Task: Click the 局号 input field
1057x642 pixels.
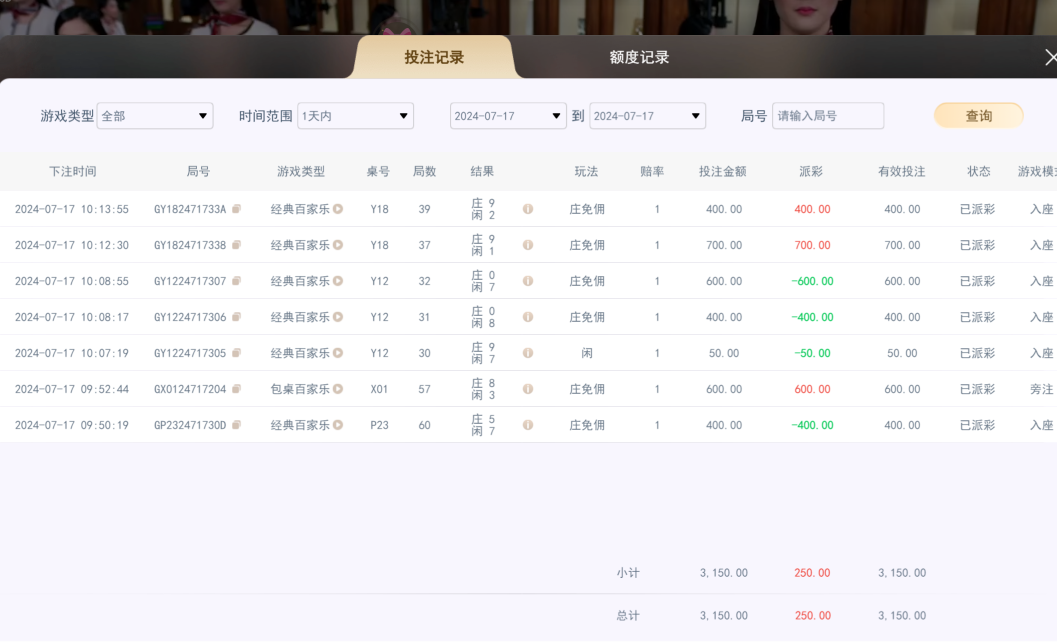Action: coord(827,115)
